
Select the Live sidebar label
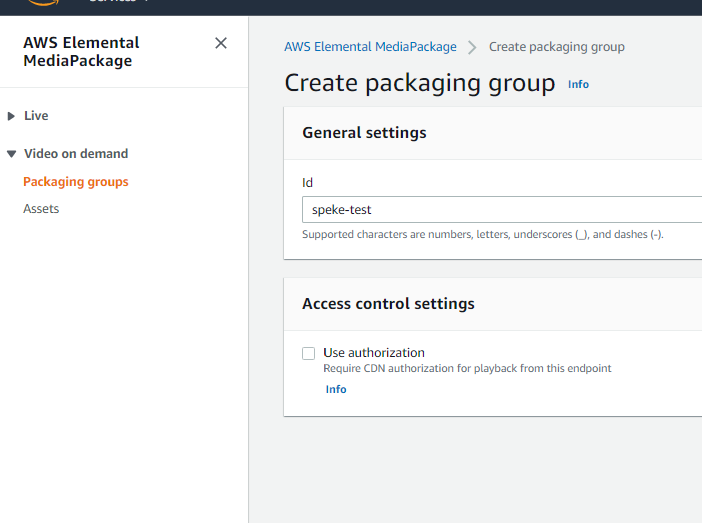(x=36, y=116)
